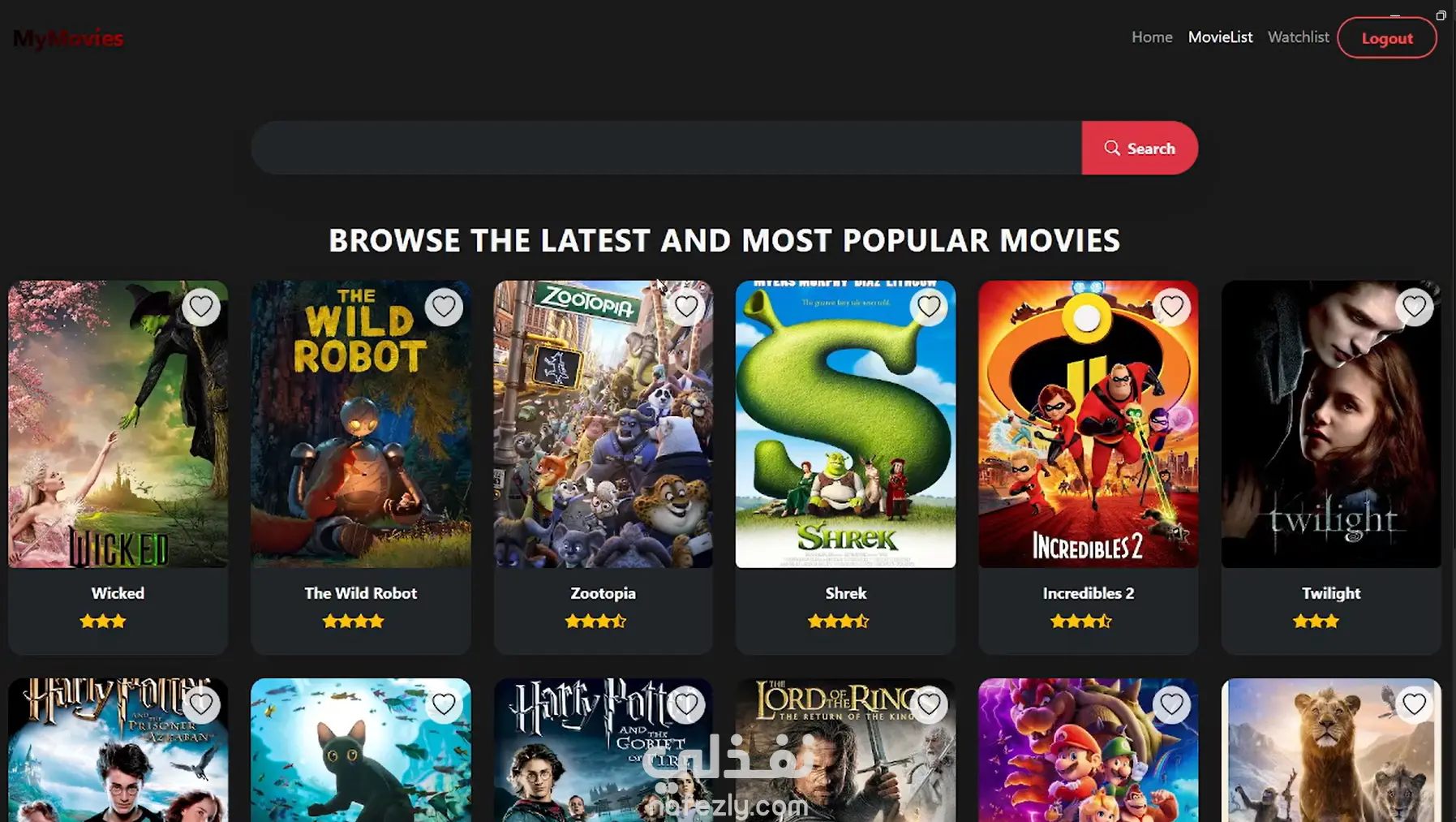Click heart icon on the lion movie poster
This screenshot has width=1456, height=822.
[x=1415, y=704]
